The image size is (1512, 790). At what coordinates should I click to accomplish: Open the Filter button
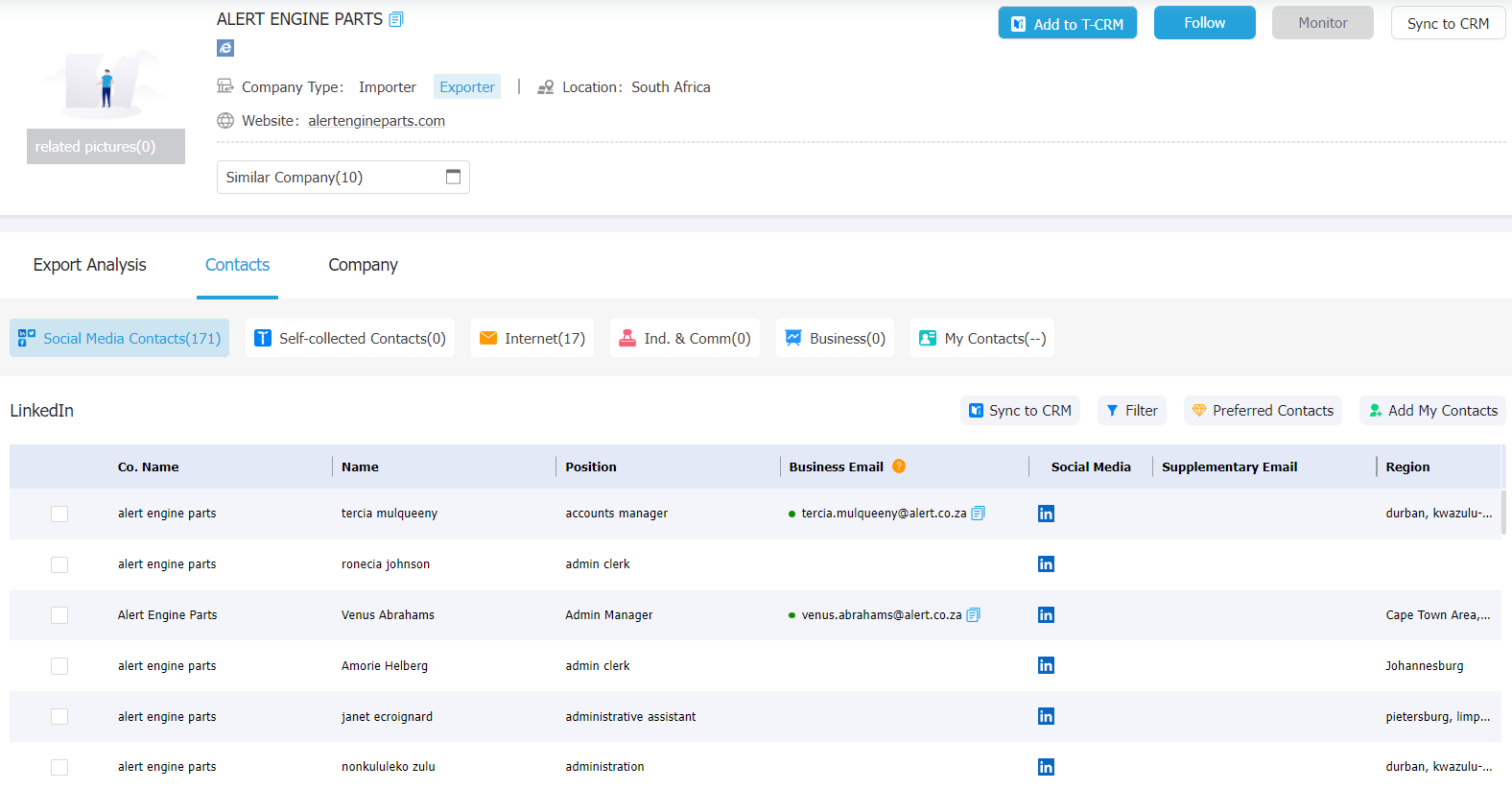click(x=1132, y=411)
